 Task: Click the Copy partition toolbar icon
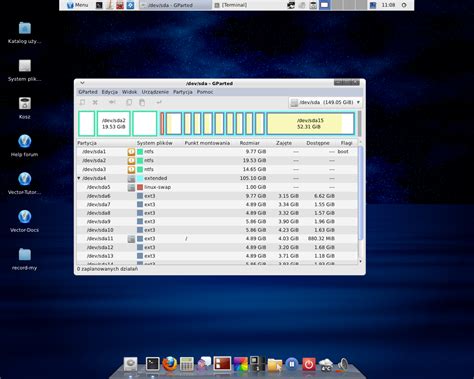point(129,102)
